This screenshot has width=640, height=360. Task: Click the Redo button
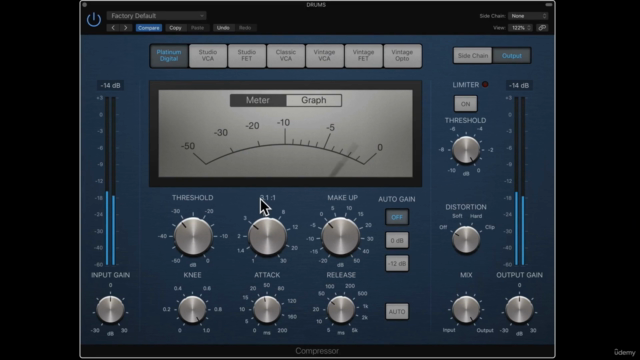pos(245,28)
